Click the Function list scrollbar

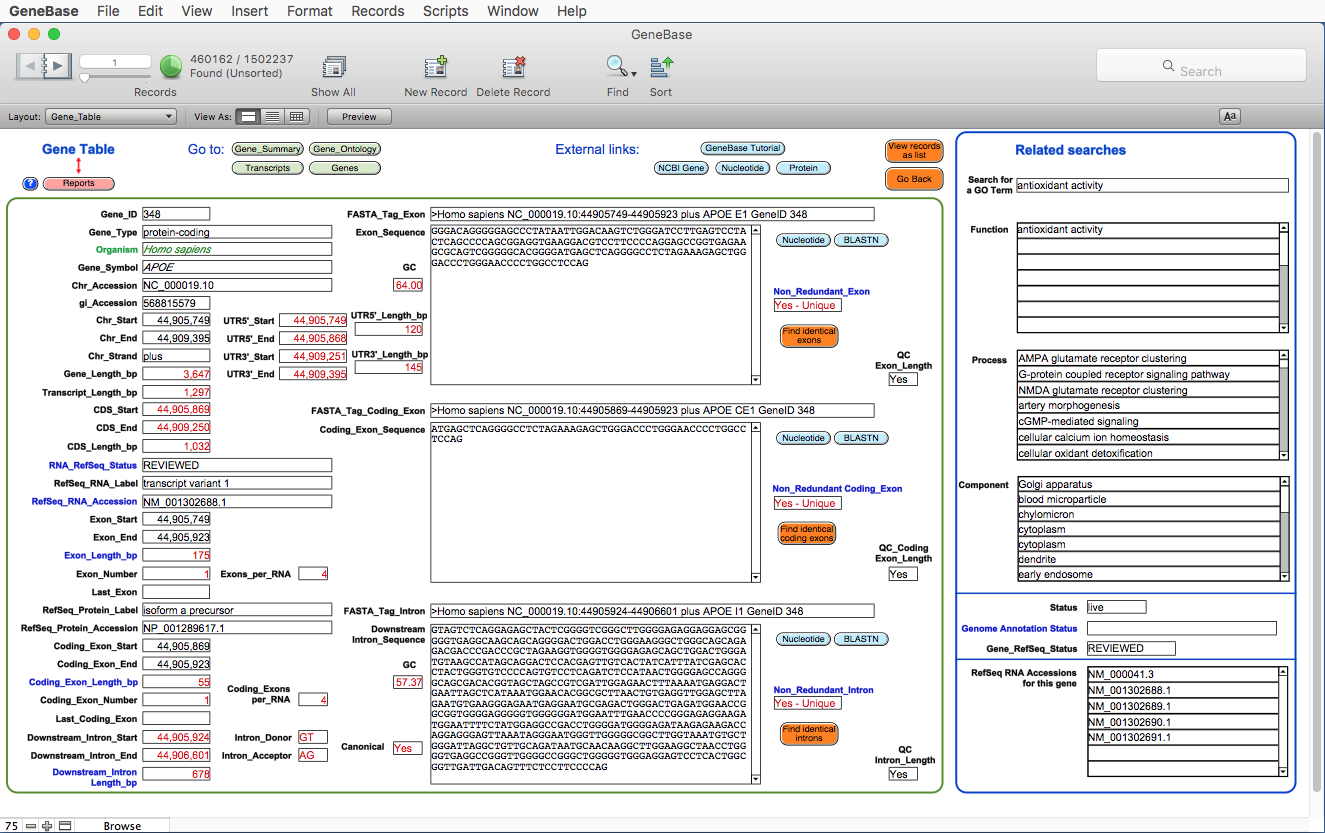tap(1284, 278)
